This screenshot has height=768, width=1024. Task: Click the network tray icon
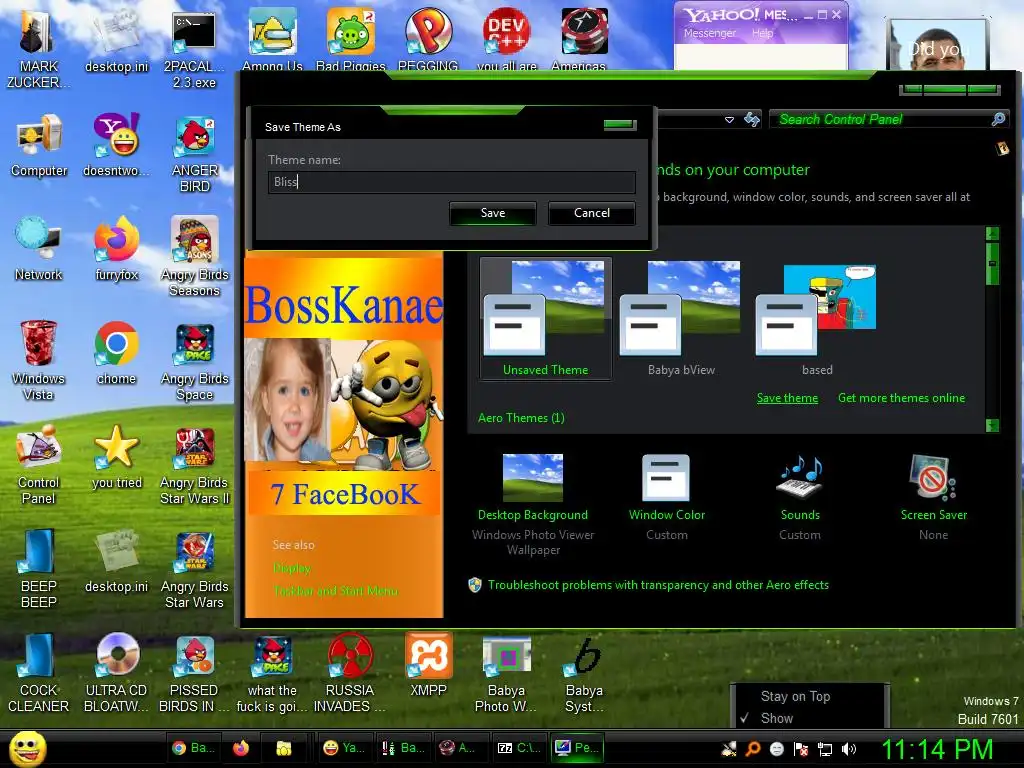pos(825,749)
